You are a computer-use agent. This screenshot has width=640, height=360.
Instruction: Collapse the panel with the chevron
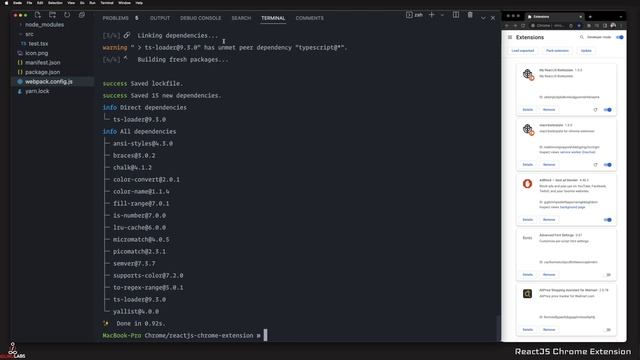tap(483, 18)
